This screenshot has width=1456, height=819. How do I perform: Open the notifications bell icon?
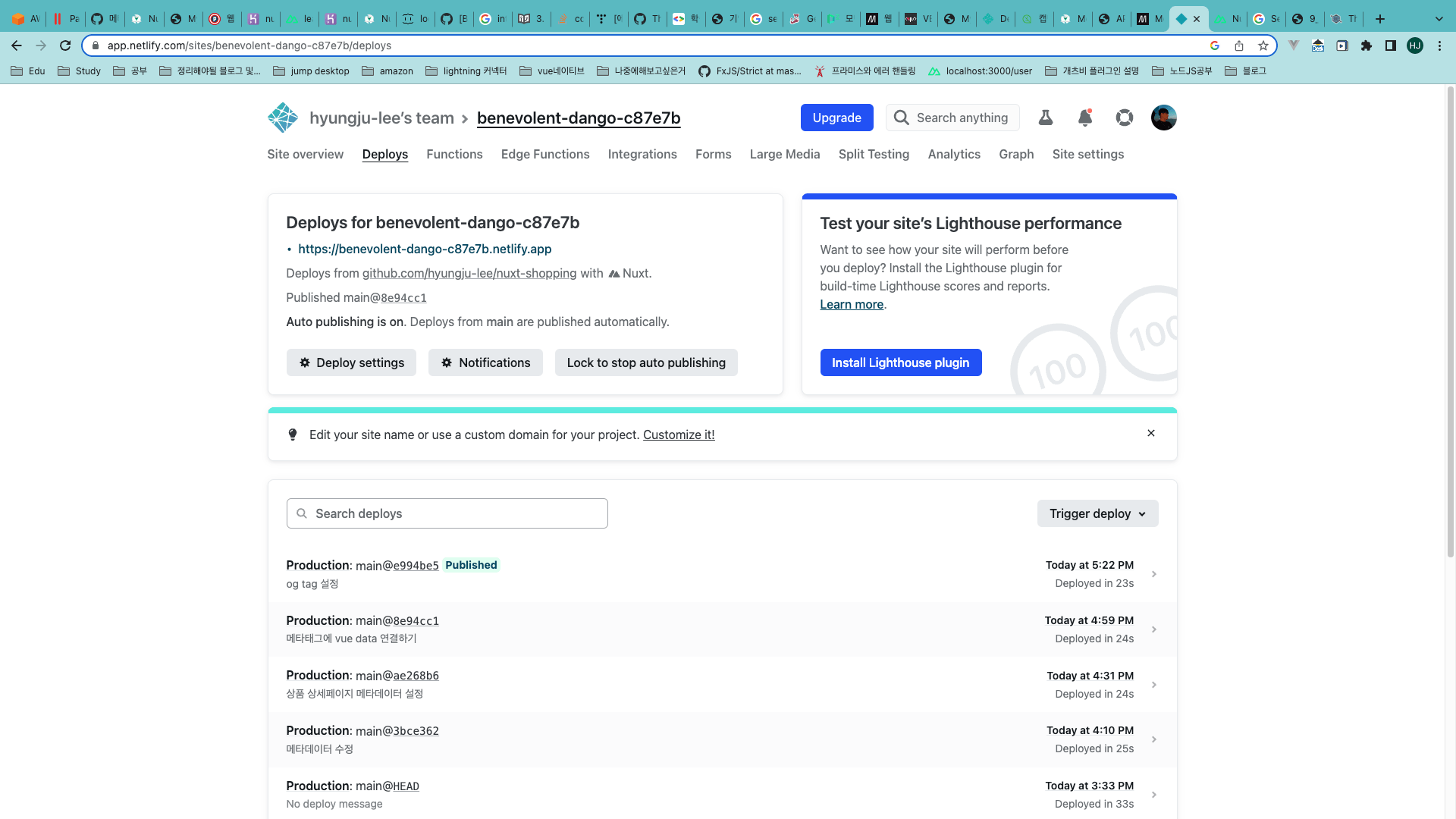[x=1085, y=118]
